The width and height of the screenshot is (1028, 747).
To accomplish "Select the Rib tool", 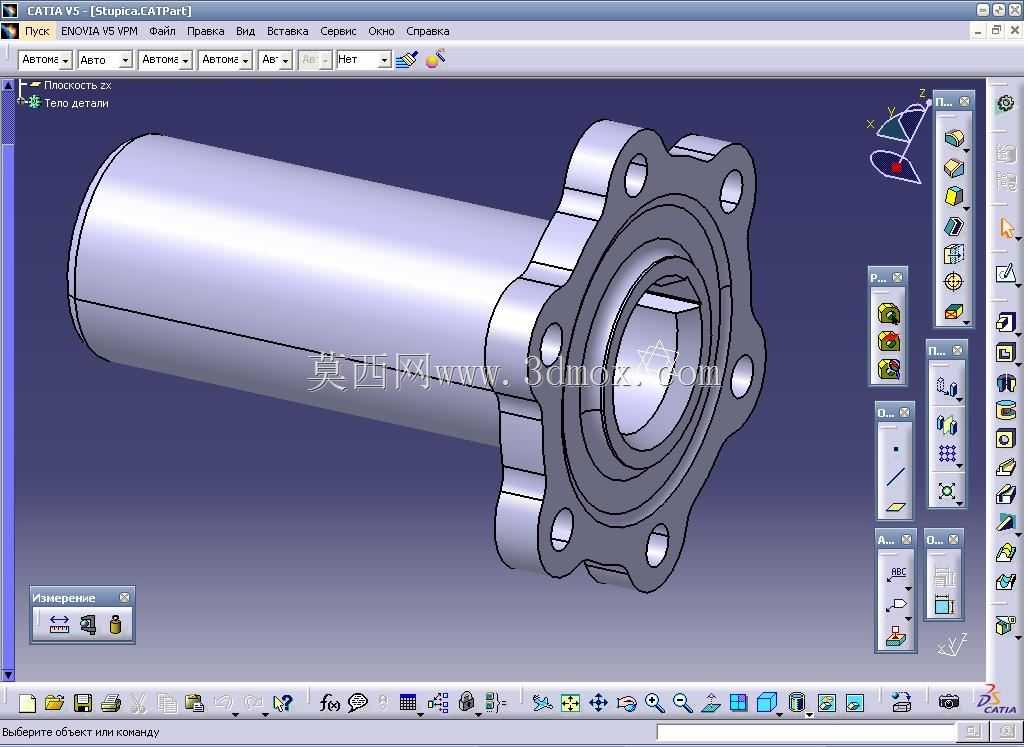I will [1005, 467].
